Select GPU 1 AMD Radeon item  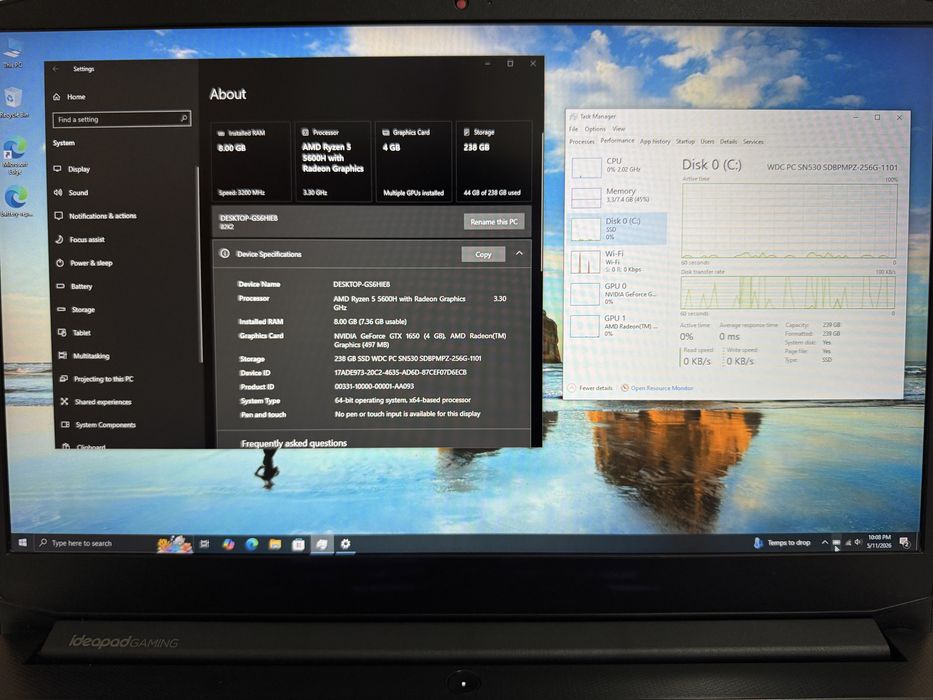point(618,326)
